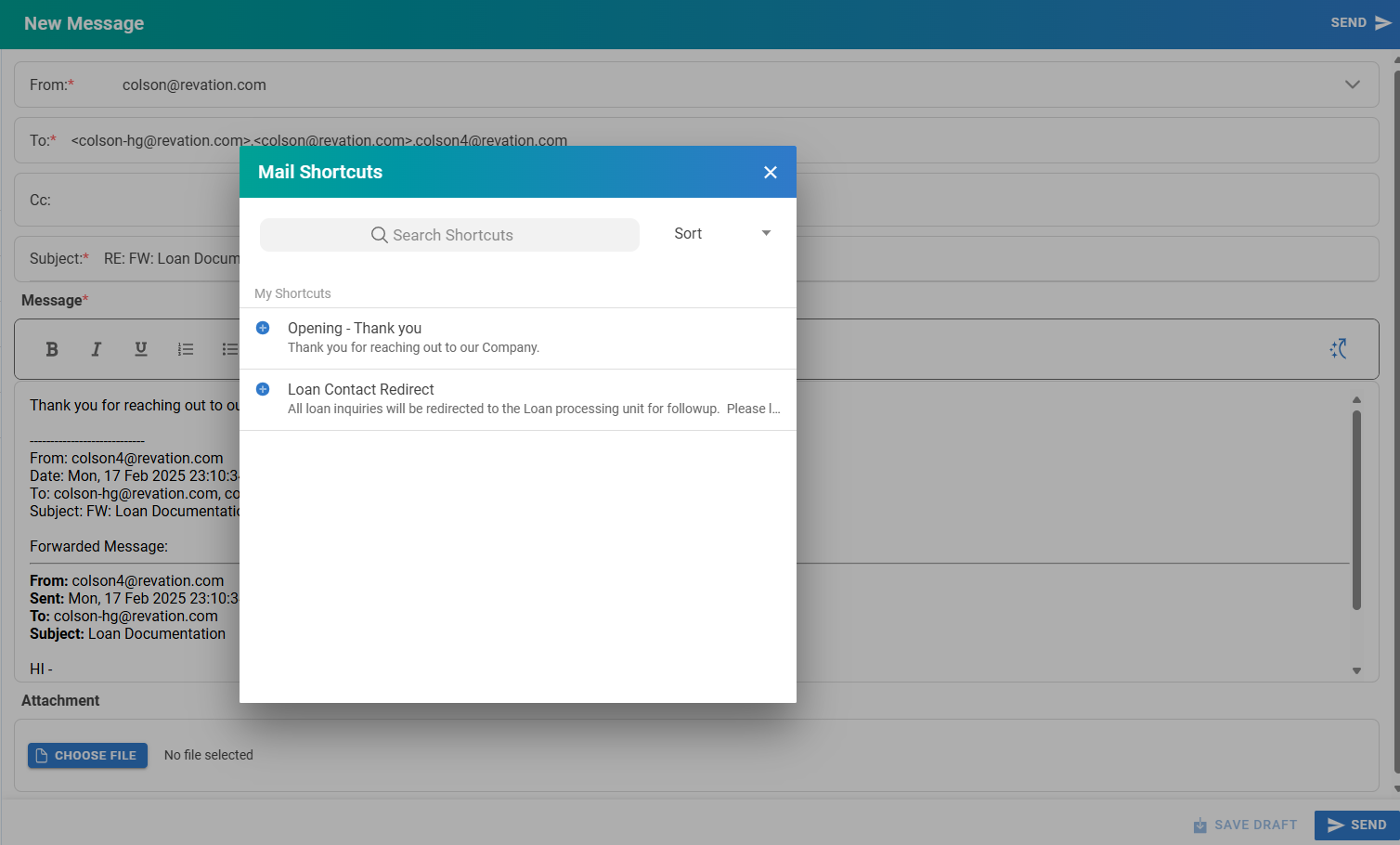Expand the From address dropdown
Screen dimensions: 1400x845
[x=1352, y=84]
